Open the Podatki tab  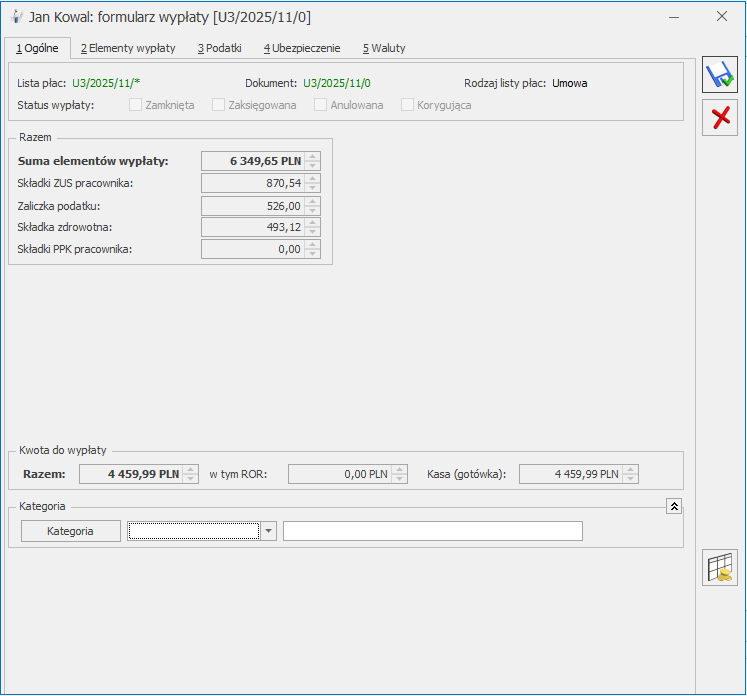[x=219, y=48]
